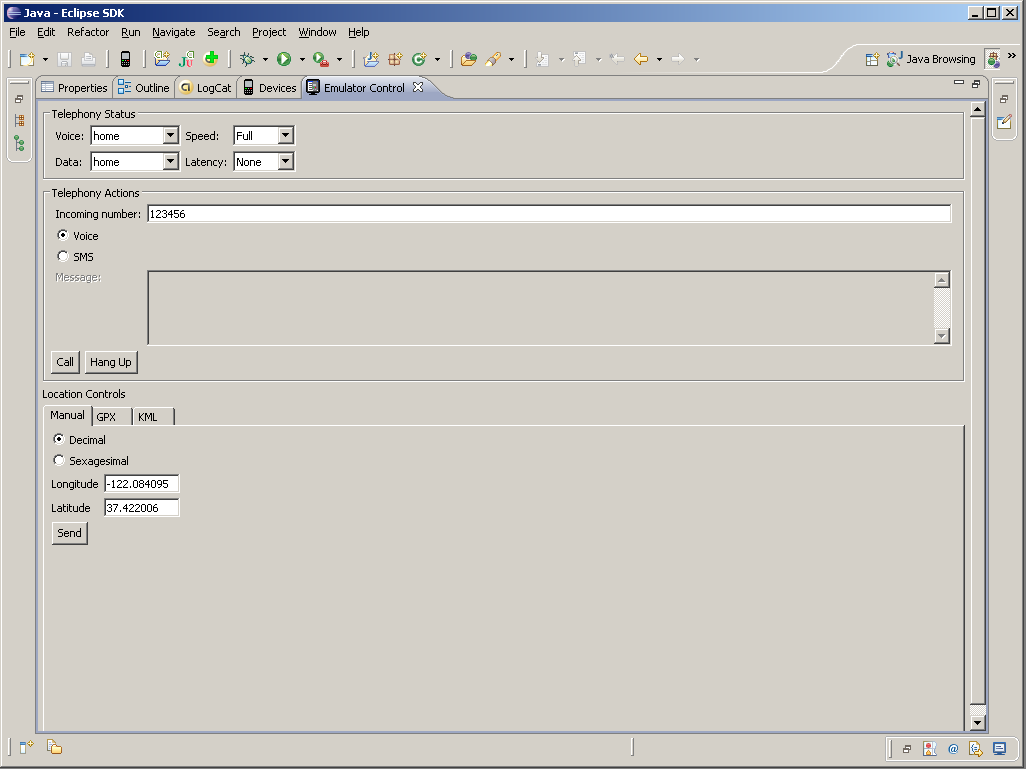Expand the New Java Class dropdown arrow

point(437,60)
